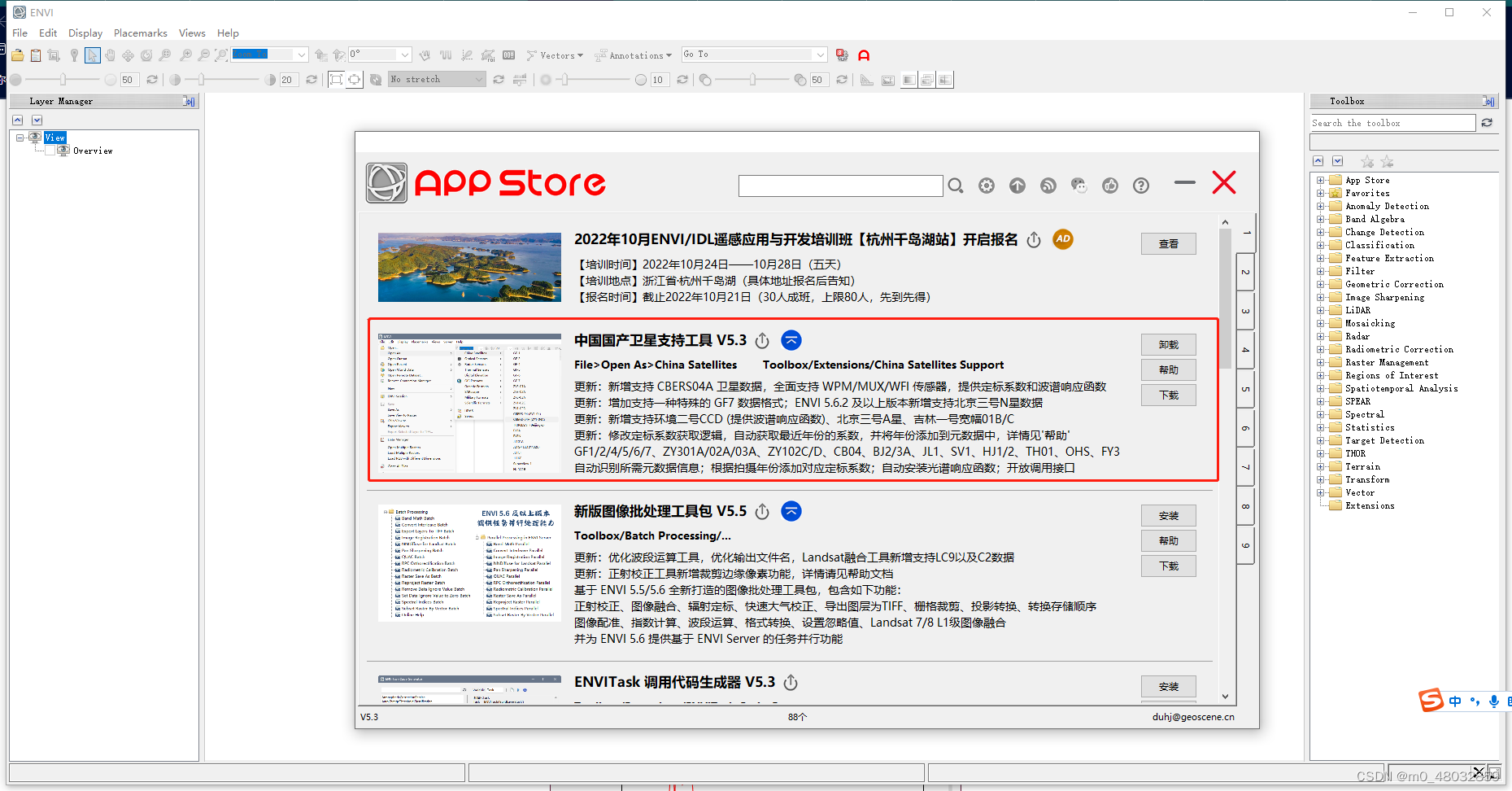The width and height of the screenshot is (1512, 791).
Task: Click share icon next to ENVITask 调用代码生成器
Action: 791,683
